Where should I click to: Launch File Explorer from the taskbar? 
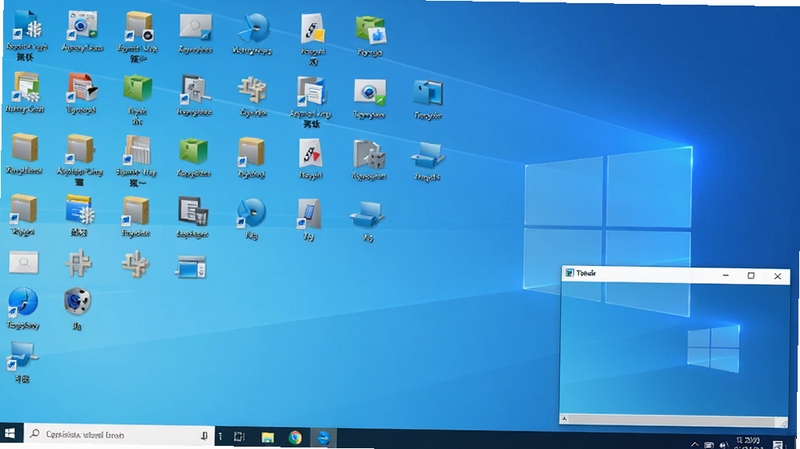267,437
